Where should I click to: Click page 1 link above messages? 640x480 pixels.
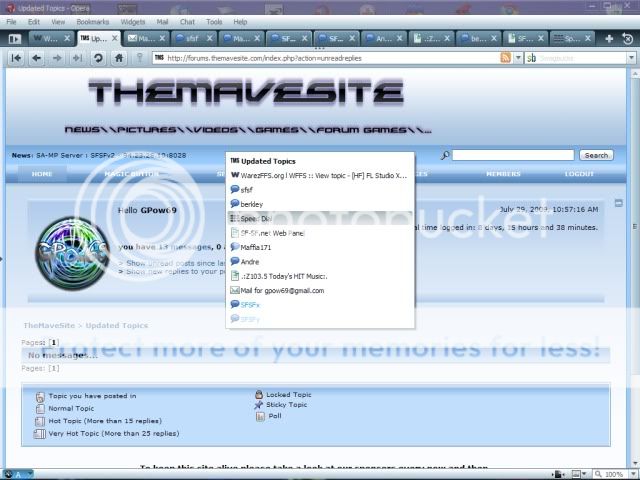point(53,342)
